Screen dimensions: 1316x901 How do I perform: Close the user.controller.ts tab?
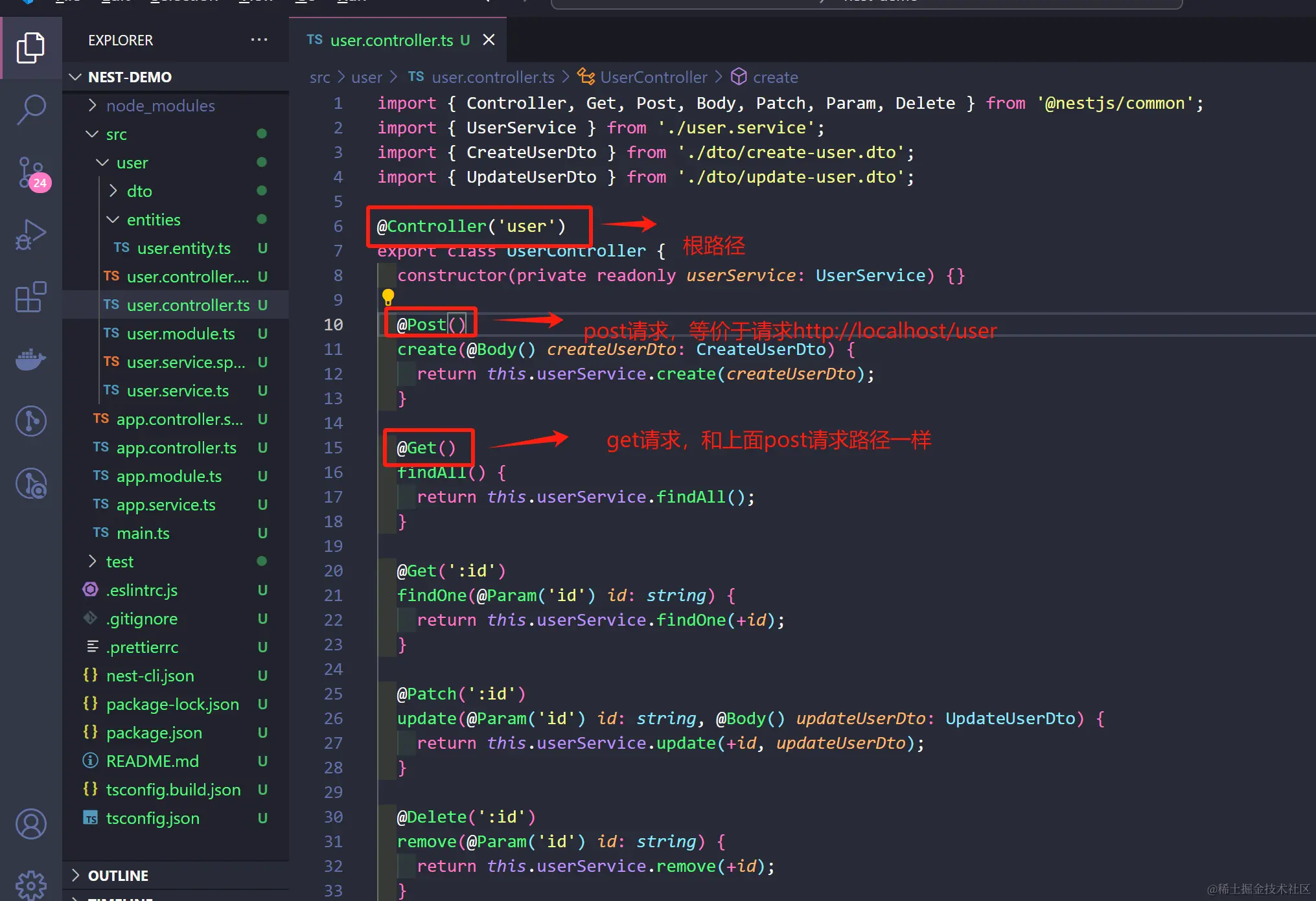click(489, 40)
